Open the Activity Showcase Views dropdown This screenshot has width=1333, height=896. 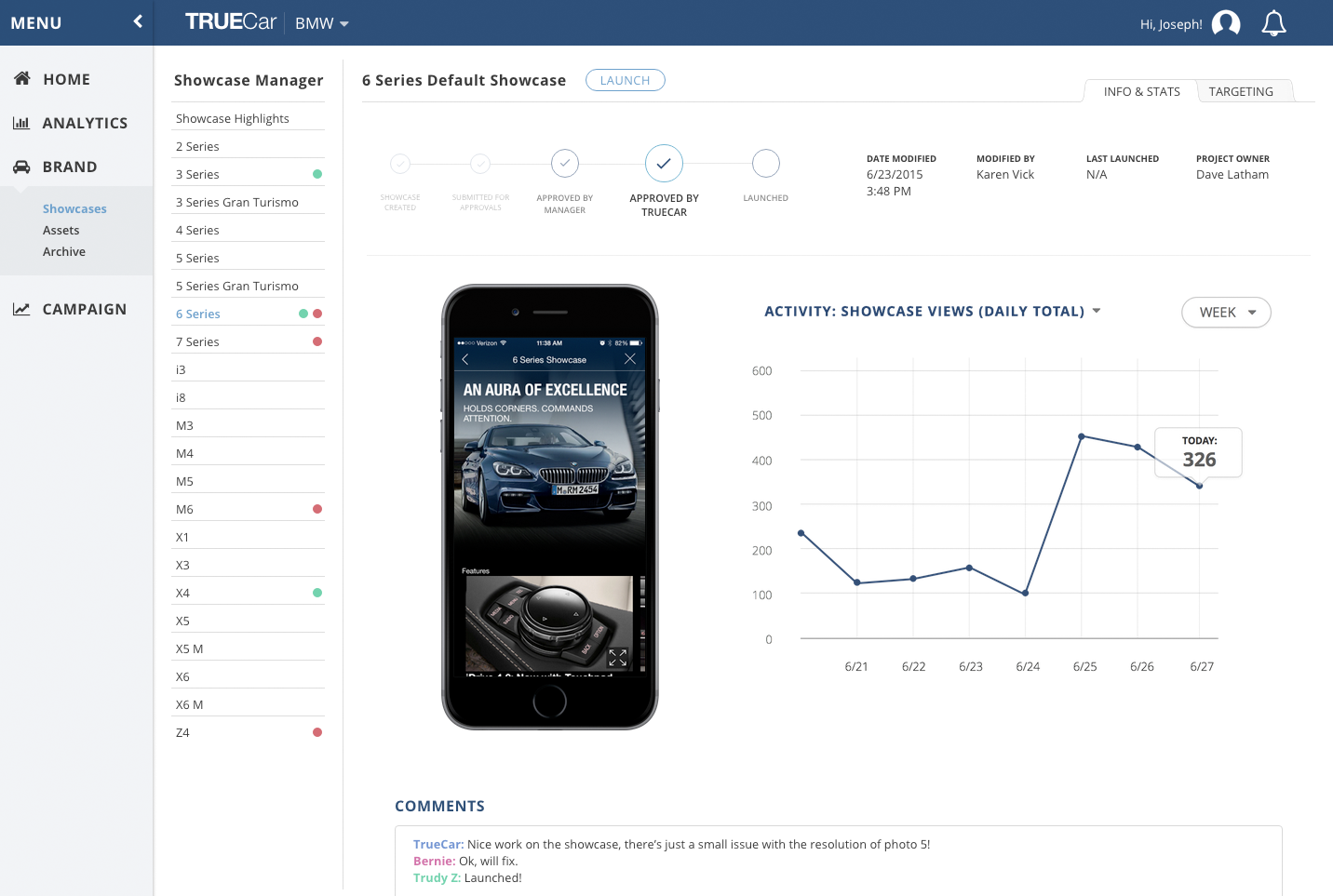[x=933, y=312]
